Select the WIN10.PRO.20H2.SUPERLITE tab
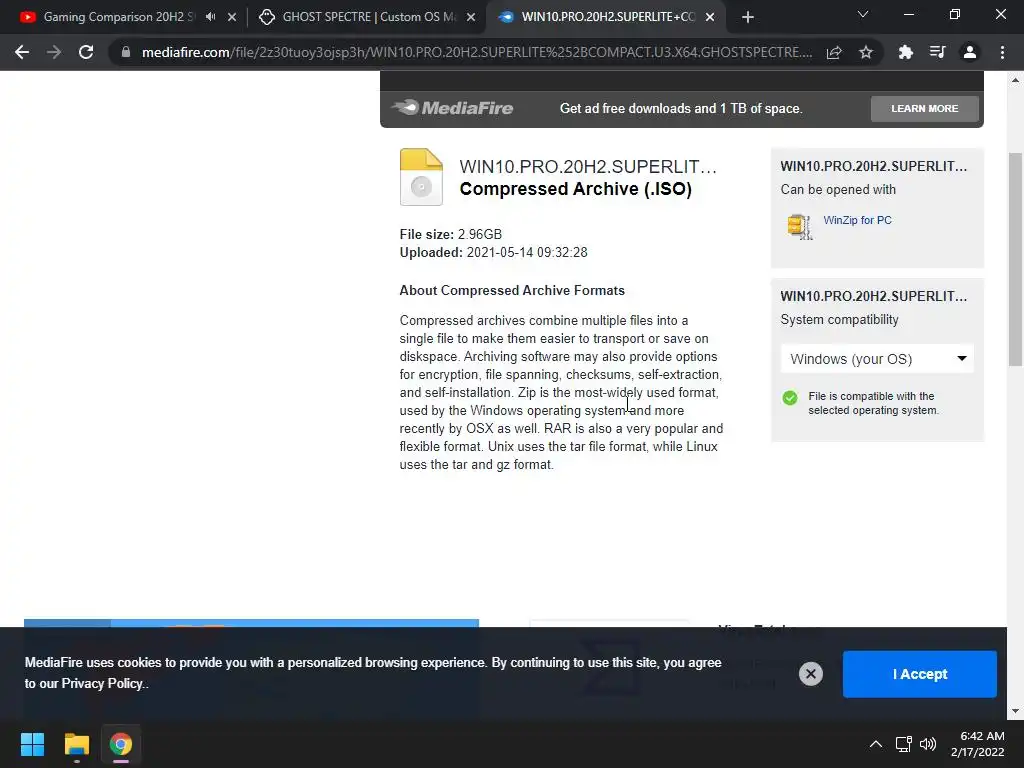Viewport: 1024px width, 768px height. coord(607,17)
